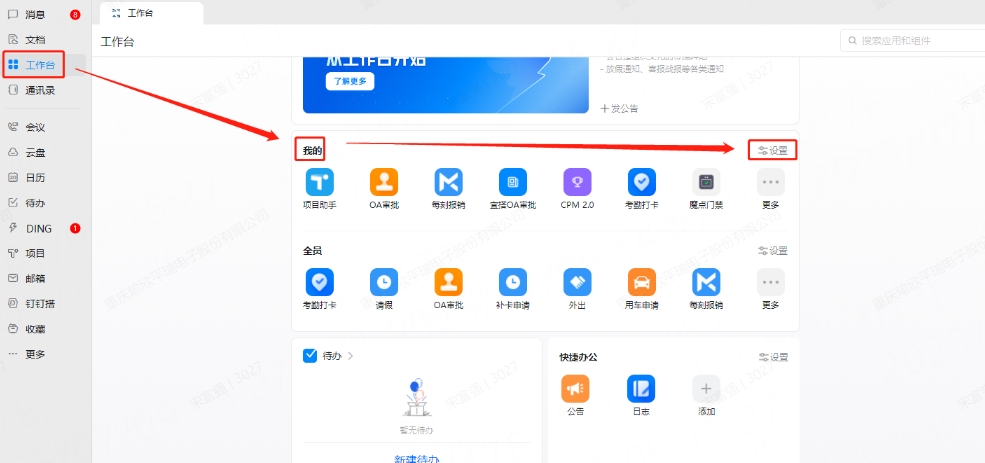Screen dimensions: 985x463
Task: Open 请假 app in 全员 section
Action: coord(384,282)
